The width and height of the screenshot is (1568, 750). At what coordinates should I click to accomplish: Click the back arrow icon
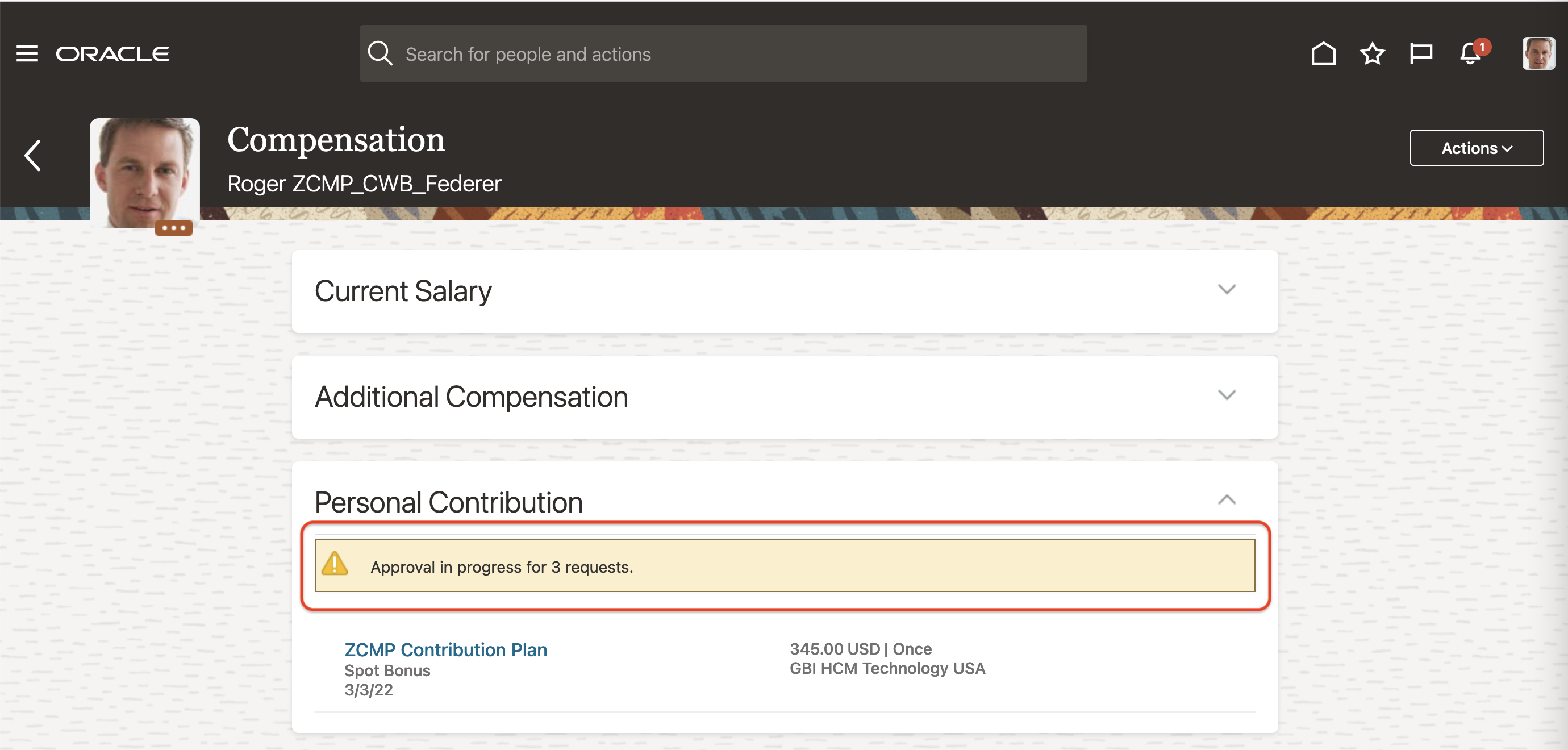(x=33, y=155)
